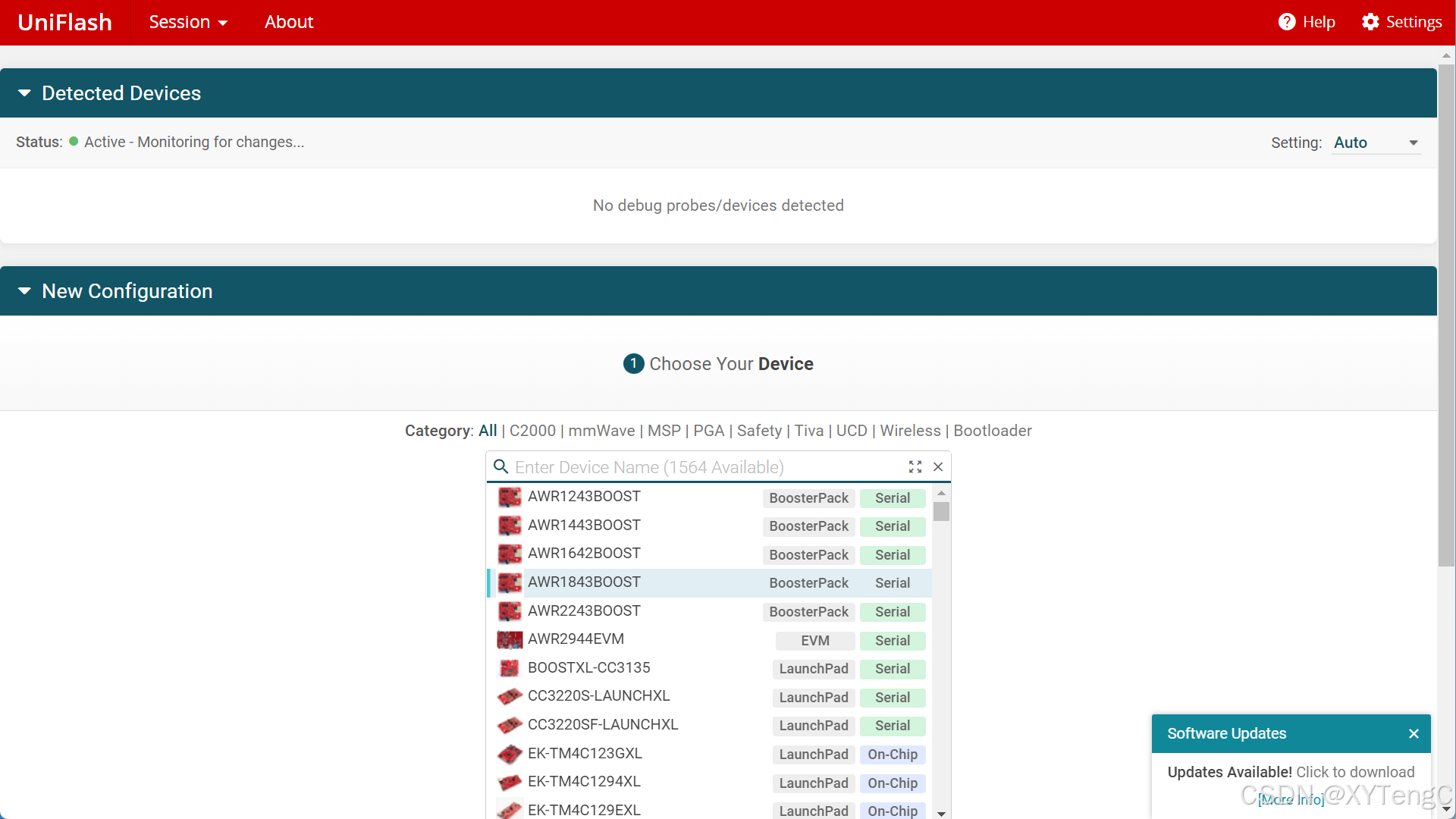Collapse the New Configuration section
Viewport: 1456px width, 819px height.
(x=24, y=291)
